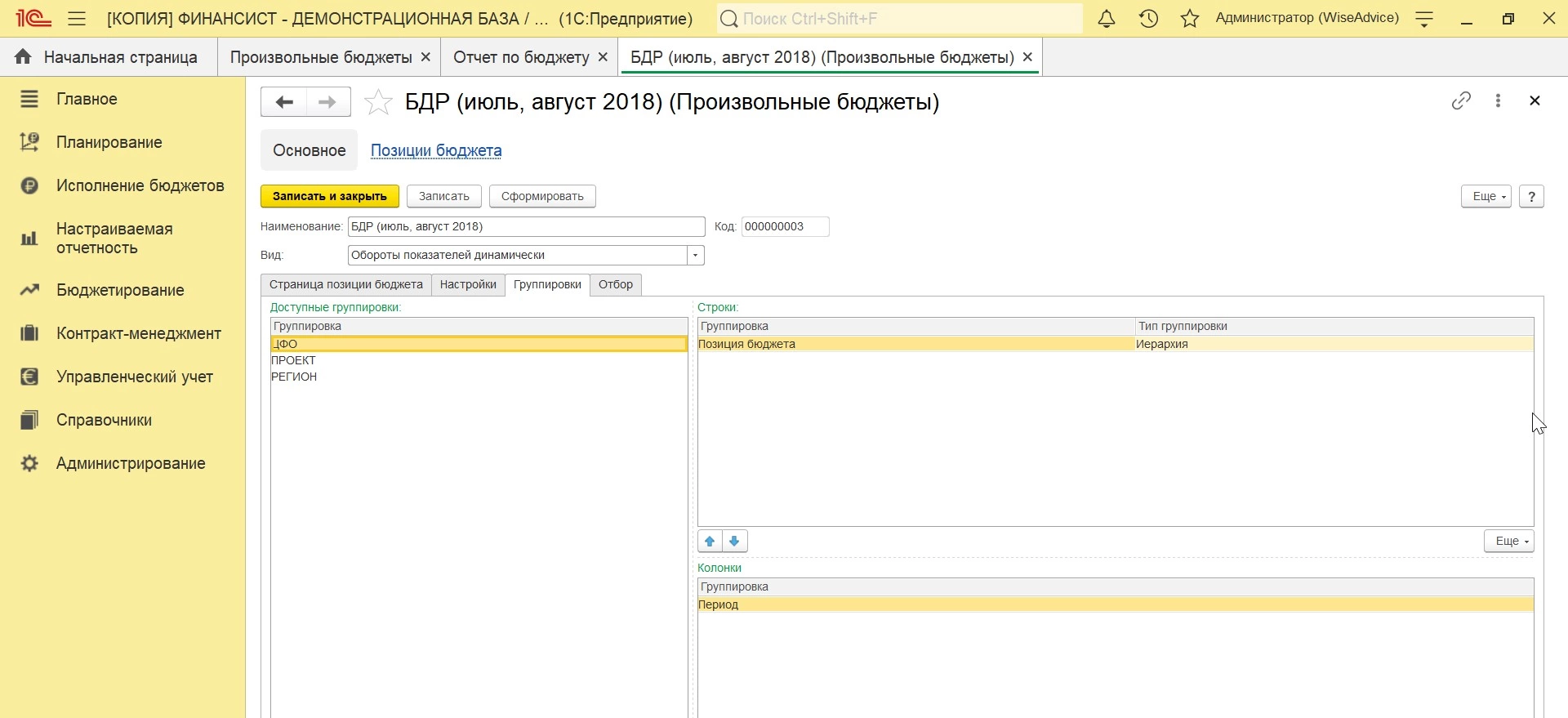Open Бюджетирование section in sidebar
The image size is (1568, 718).
pyautogui.click(x=120, y=290)
